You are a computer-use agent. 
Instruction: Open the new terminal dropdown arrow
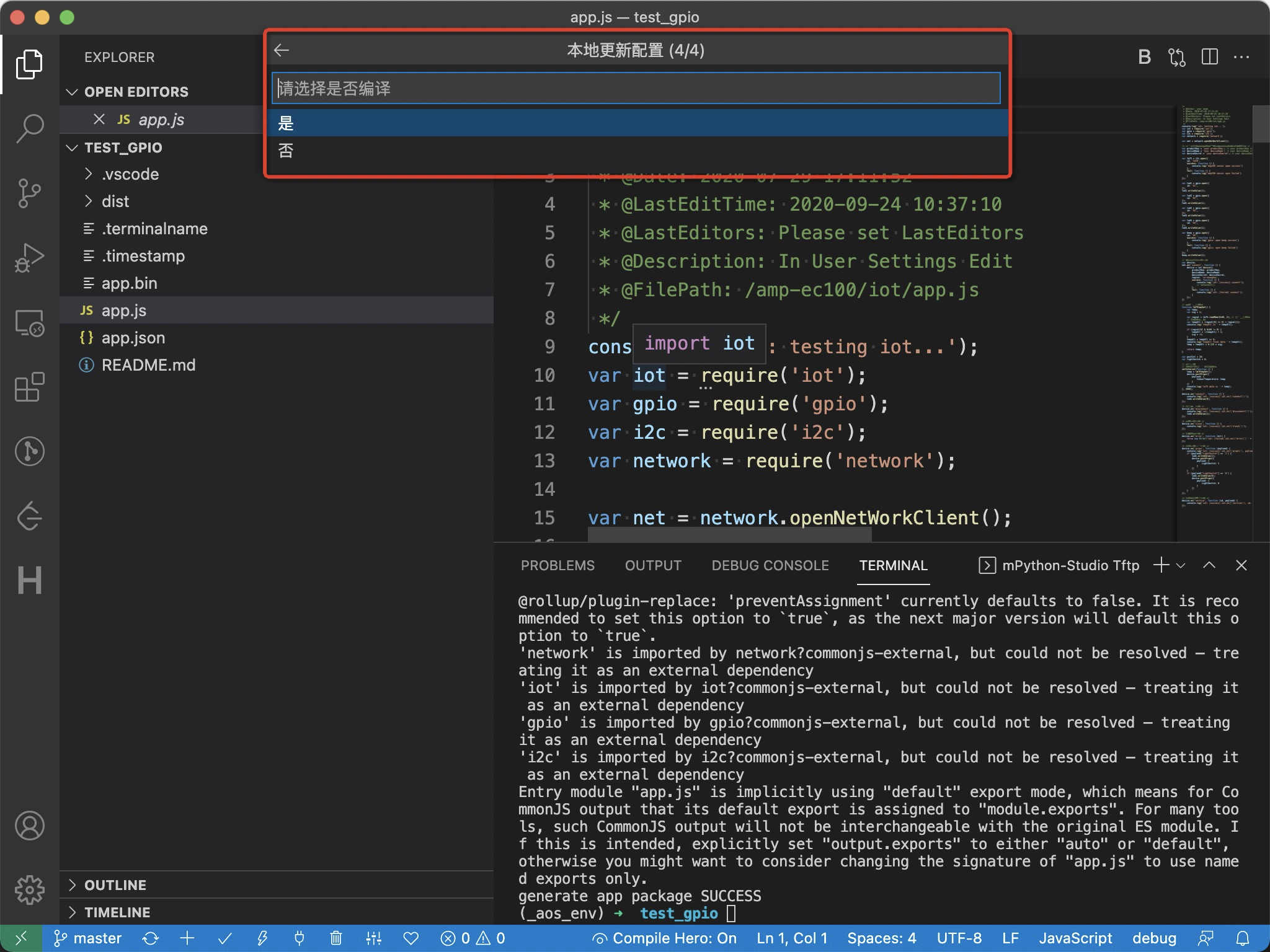(1181, 565)
